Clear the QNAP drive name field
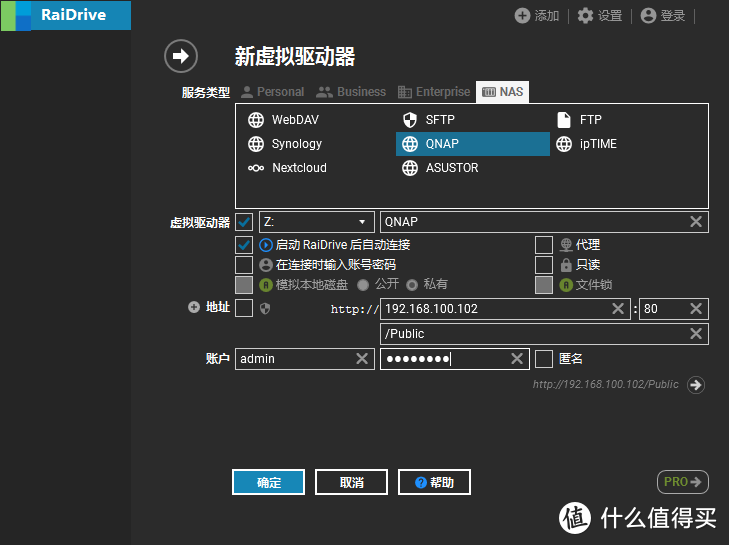 [x=696, y=222]
